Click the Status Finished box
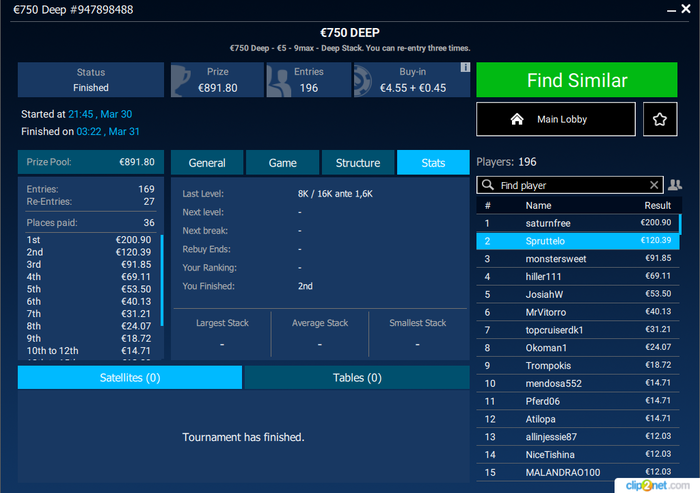Viewport: 700px width, 493px height. [91, 80]
